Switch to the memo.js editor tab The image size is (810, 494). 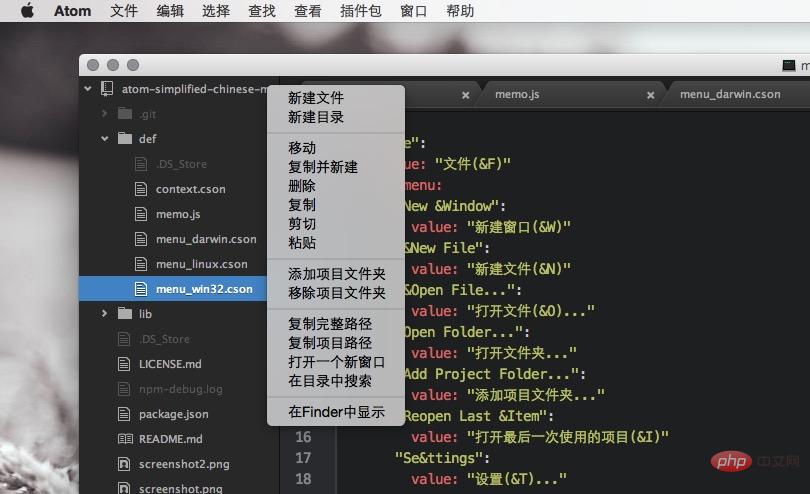[517, 94]
